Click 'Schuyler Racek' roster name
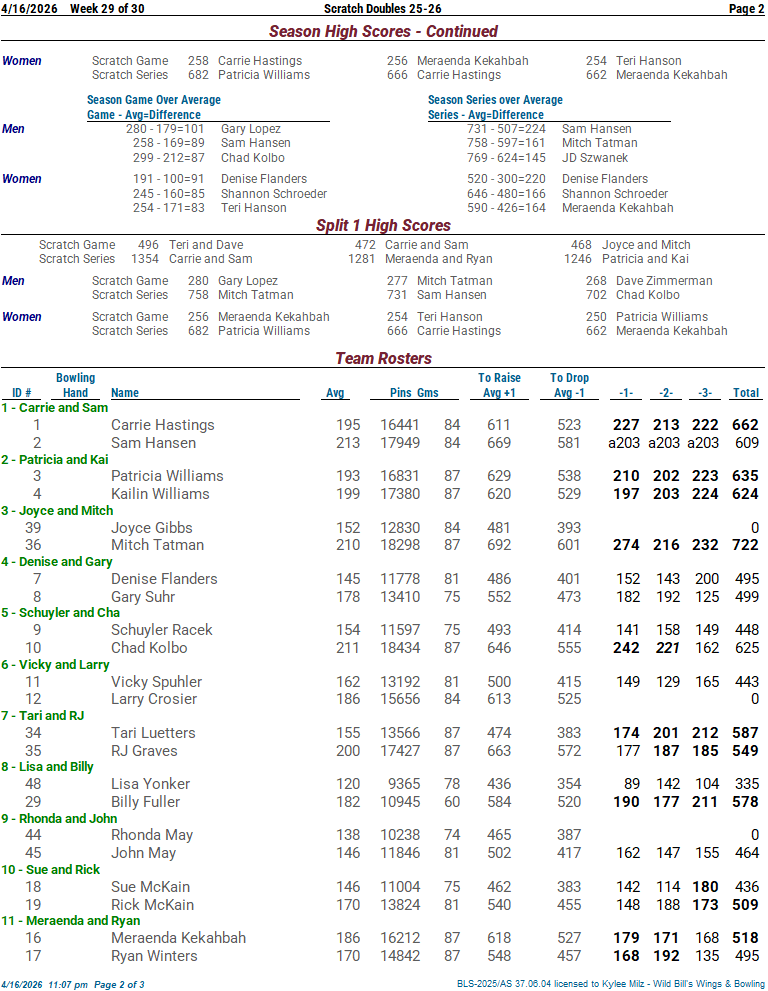 click(x=162, y=630)
